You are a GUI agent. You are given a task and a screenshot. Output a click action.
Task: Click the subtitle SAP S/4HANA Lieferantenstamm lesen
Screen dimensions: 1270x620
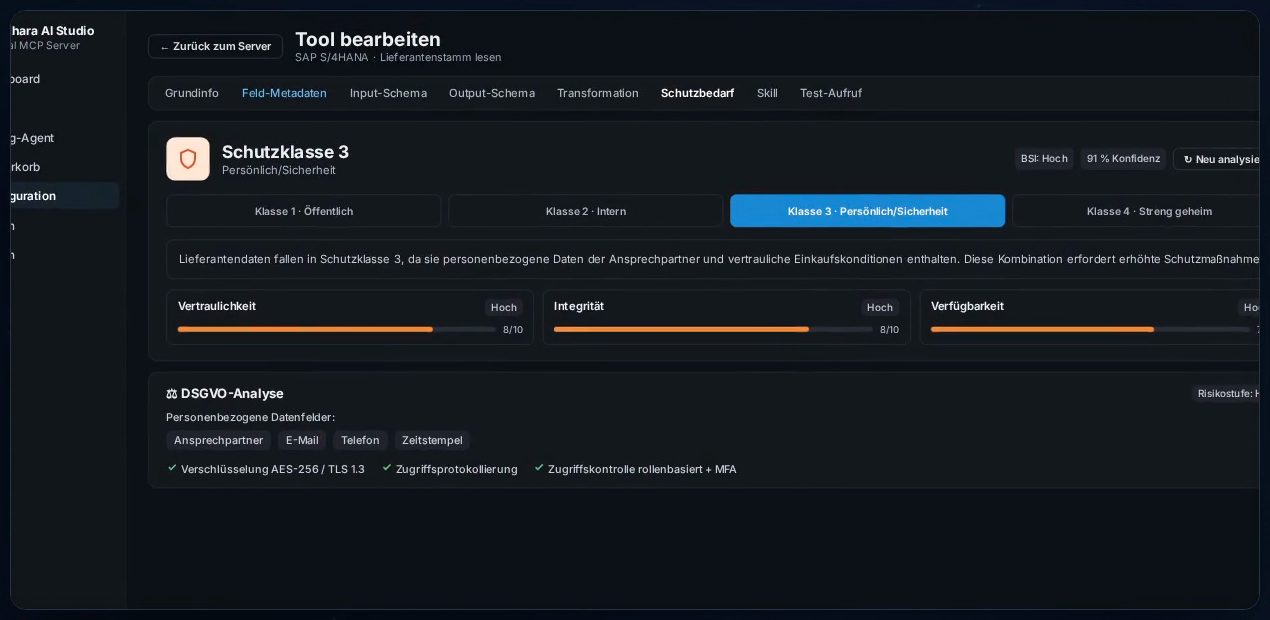point(398,58)
